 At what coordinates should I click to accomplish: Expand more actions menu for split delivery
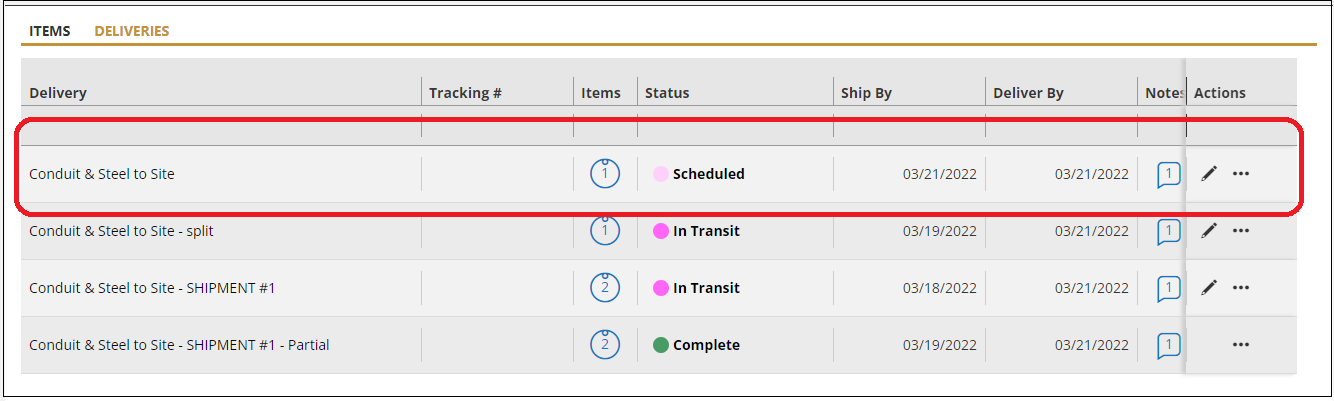pos(1241,231)
